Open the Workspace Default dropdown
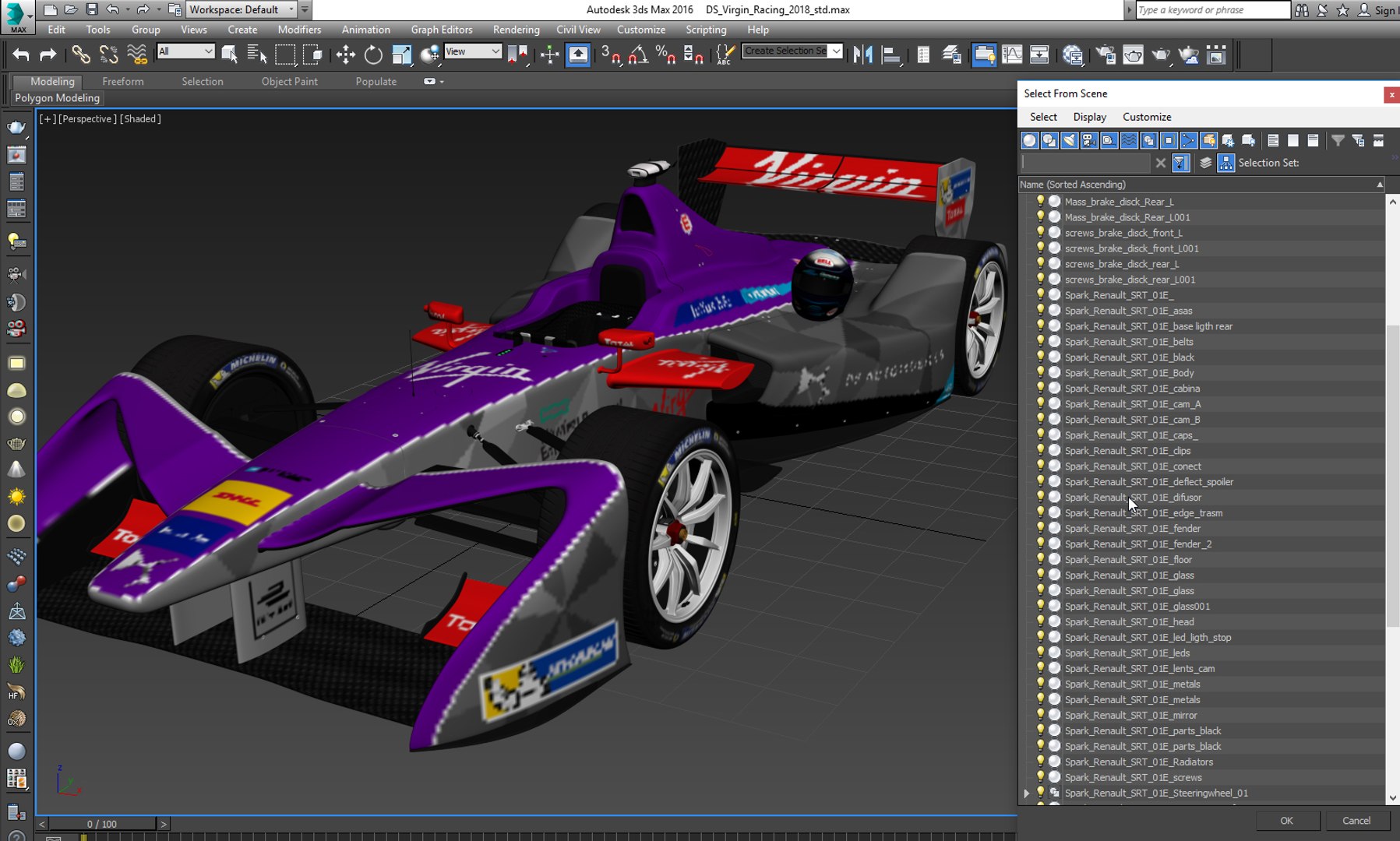 point(242,9)
